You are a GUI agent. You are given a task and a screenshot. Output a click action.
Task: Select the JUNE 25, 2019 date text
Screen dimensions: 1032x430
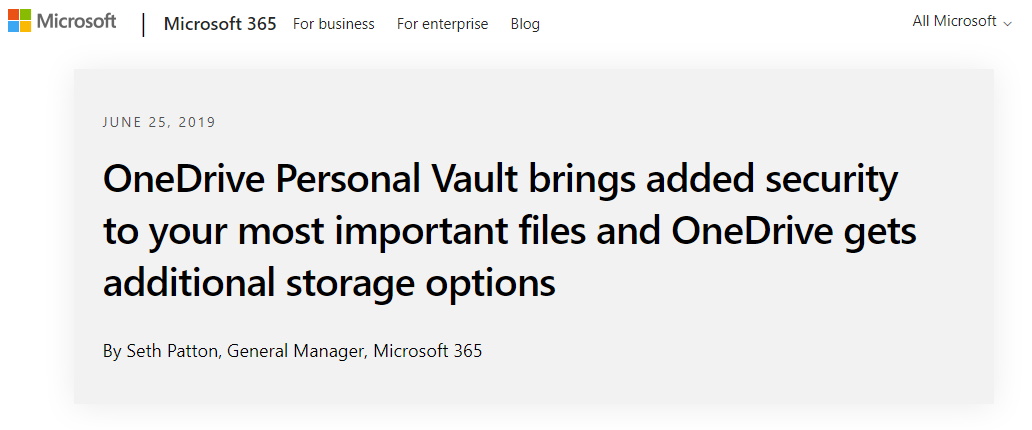point(159,122)
